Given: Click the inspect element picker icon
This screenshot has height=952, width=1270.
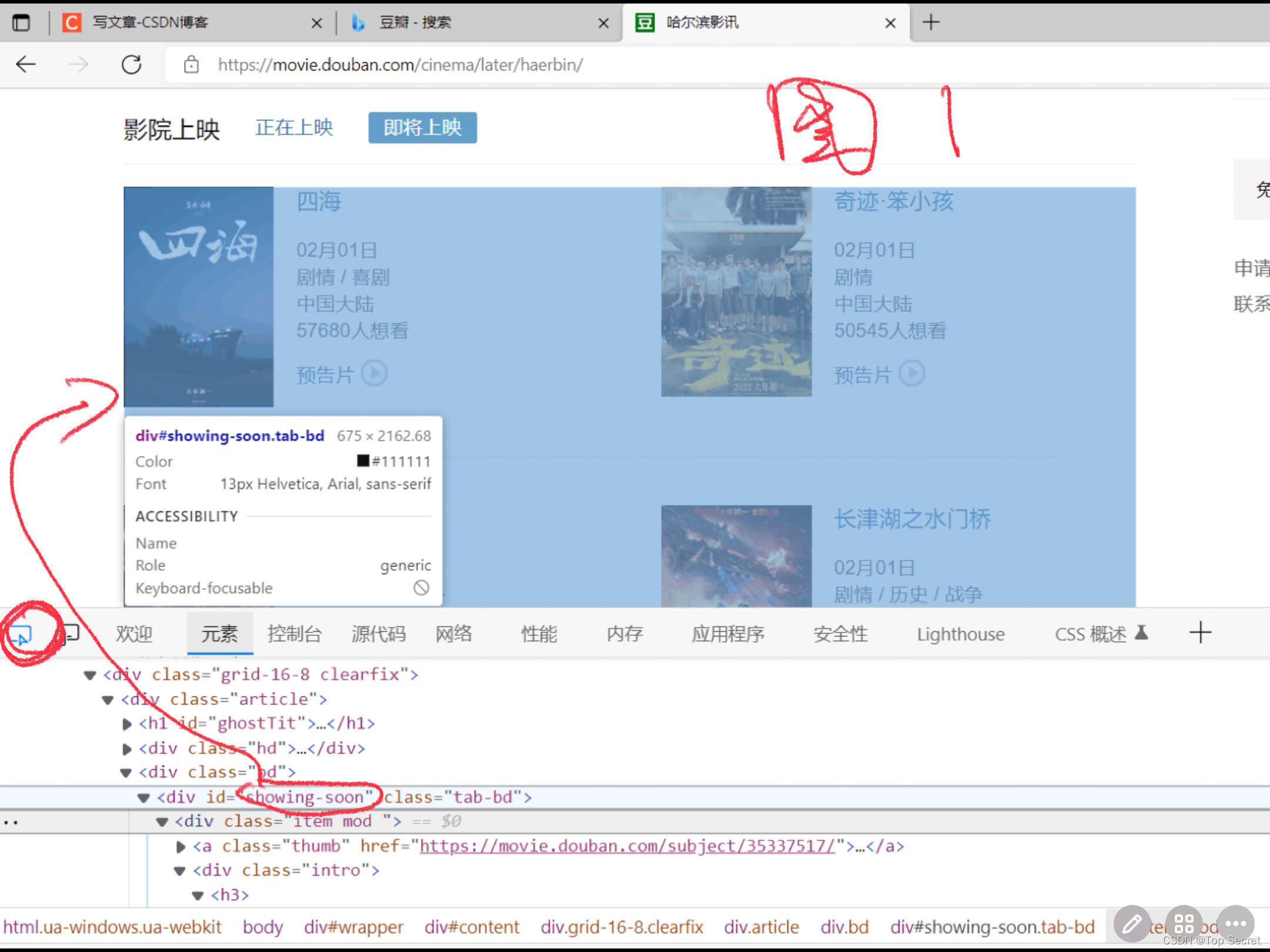Looking at the screenshot, I should tap(21, 635).
